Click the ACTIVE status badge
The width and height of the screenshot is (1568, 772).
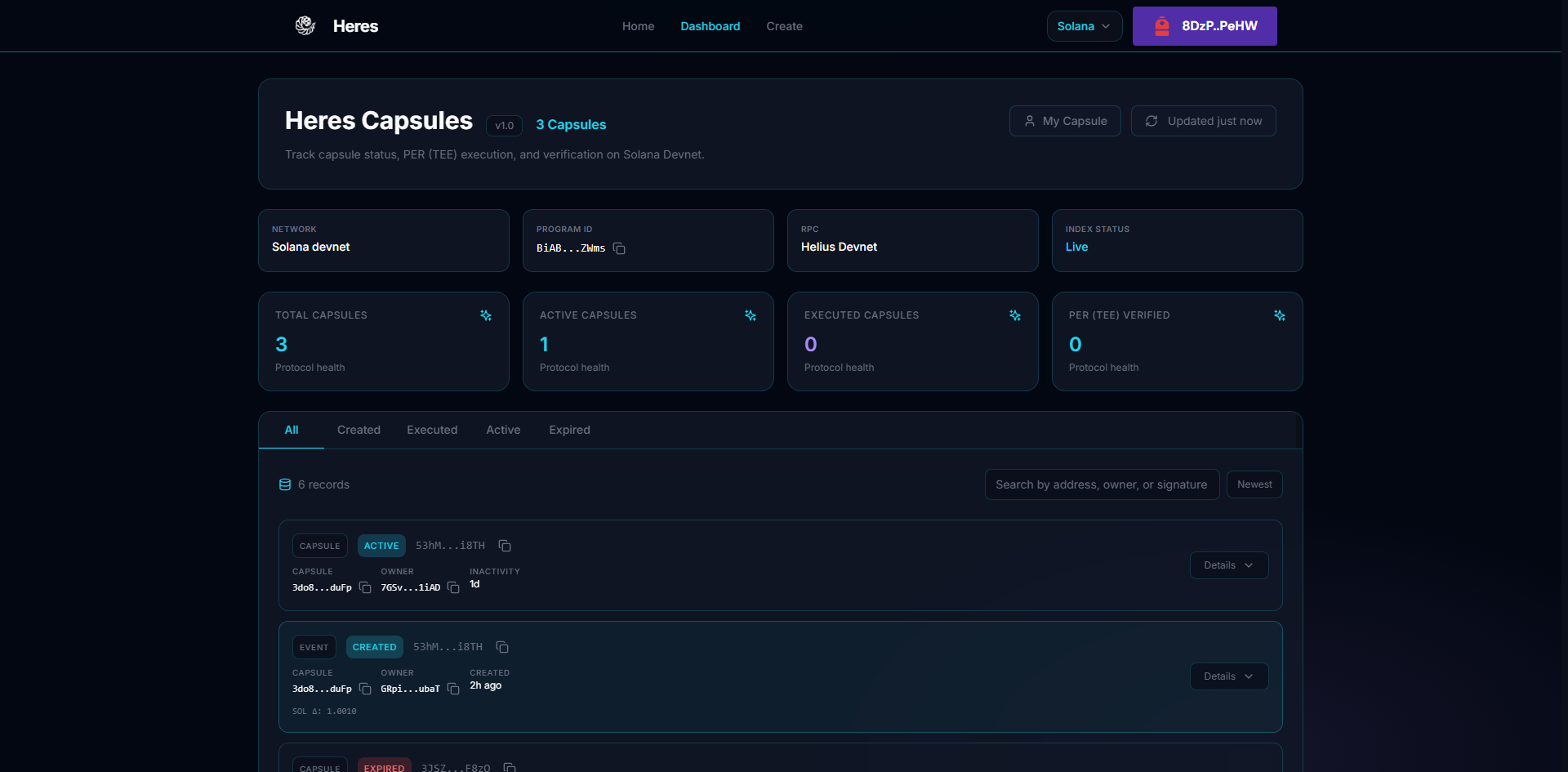pyautogui.click(x=381, y=546)
